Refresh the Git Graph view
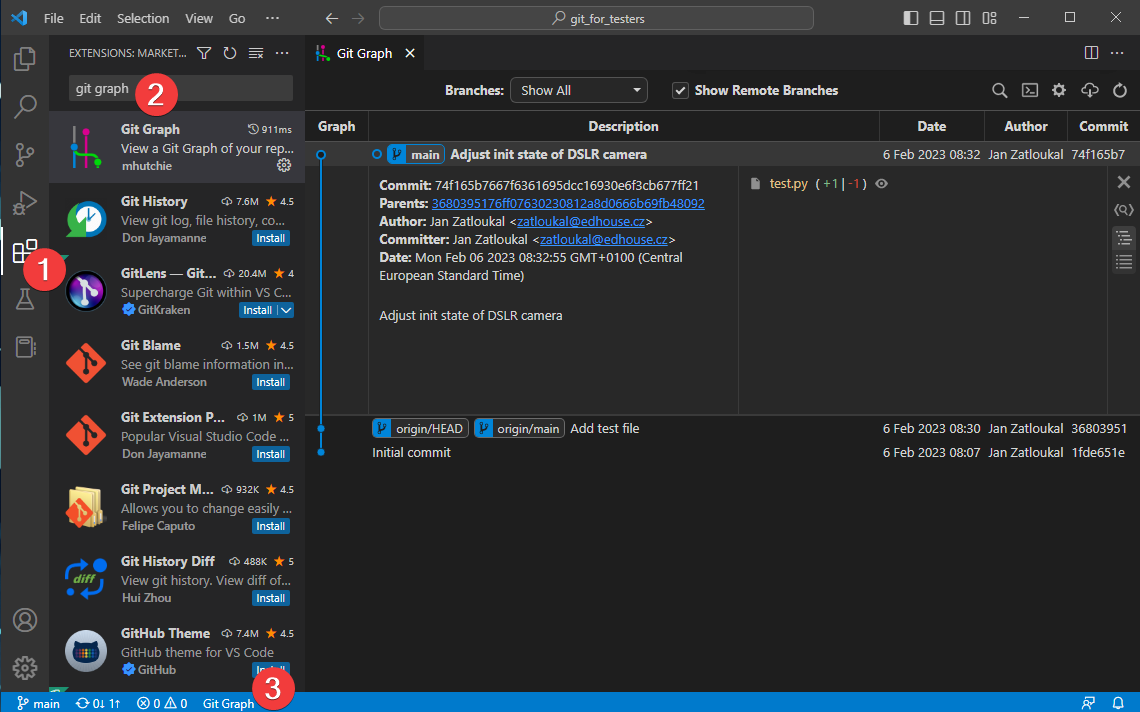Screen dimensions: 1140x712 [x=1120, y=90]
